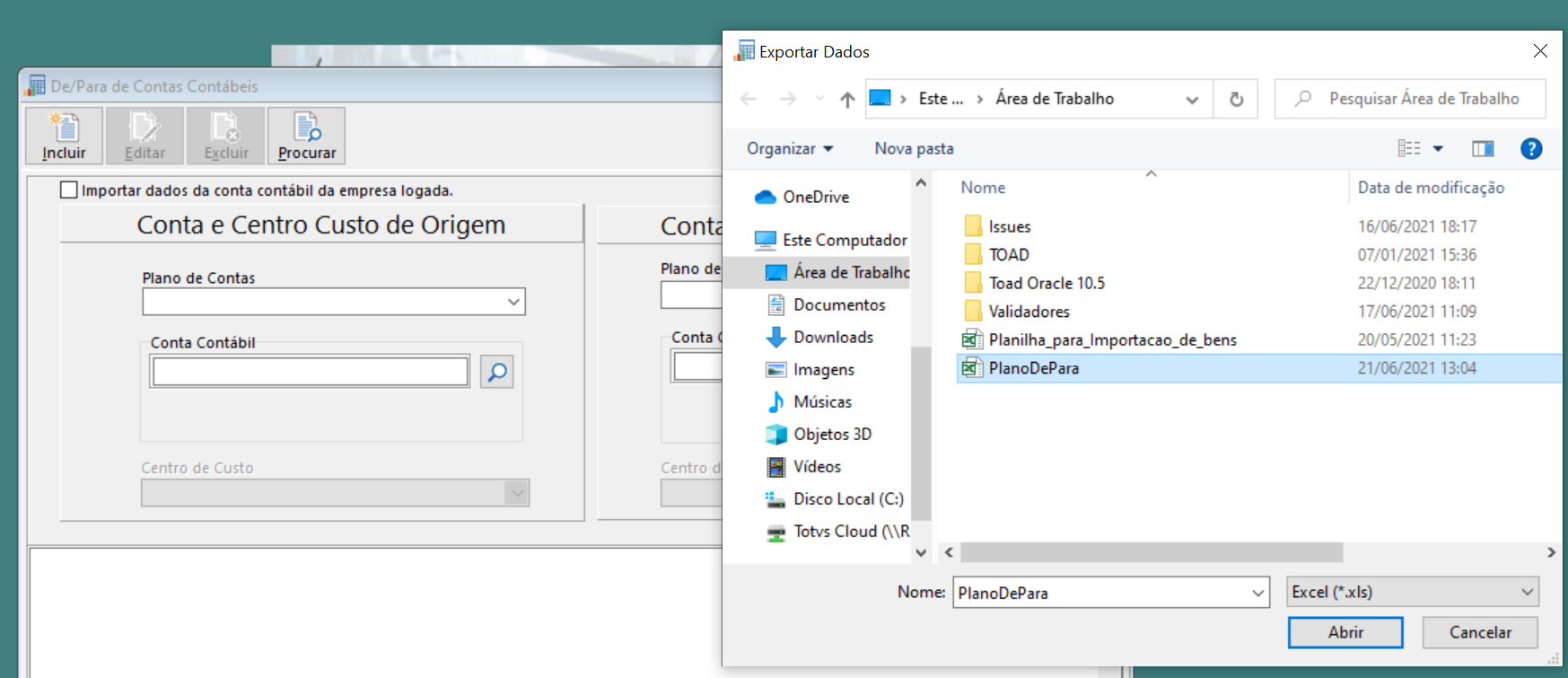Open the view options dropdown arrow

pos(1438,148)
